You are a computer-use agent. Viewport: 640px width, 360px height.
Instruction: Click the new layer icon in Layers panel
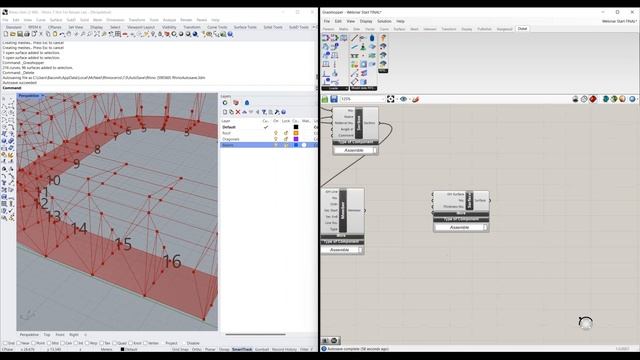coord(225,112)
